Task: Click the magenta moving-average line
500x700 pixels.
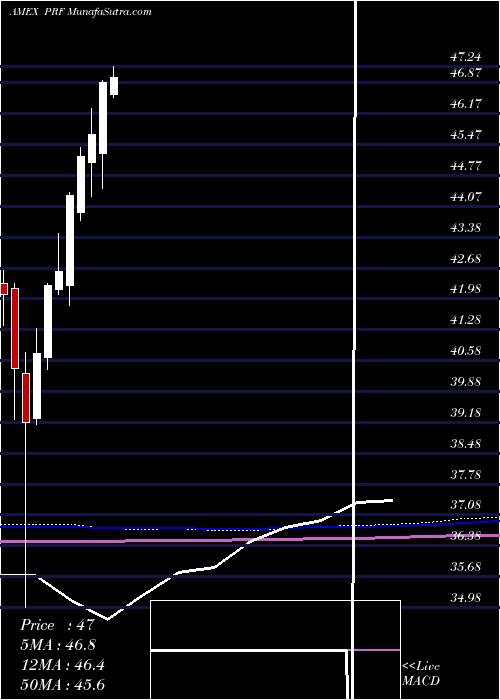Action: (250, 539)
